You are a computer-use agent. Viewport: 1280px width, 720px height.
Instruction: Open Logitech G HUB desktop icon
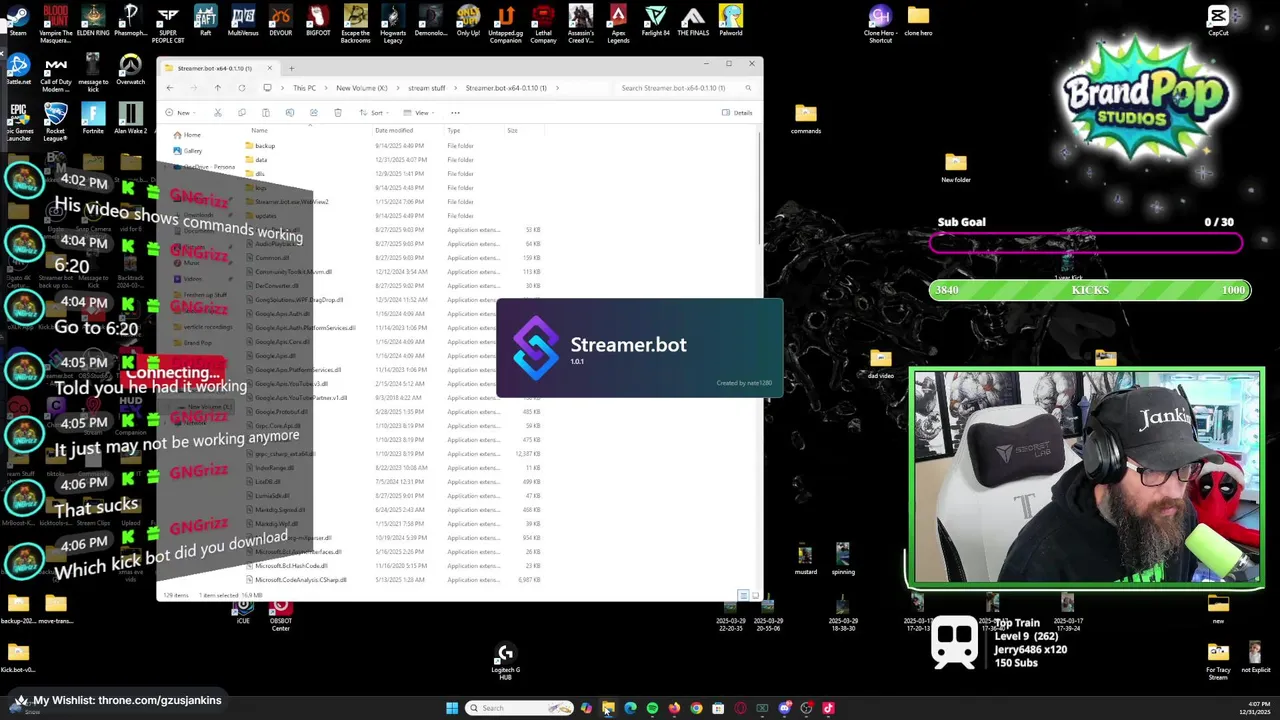pyautogui.click(x=505, y=662)
